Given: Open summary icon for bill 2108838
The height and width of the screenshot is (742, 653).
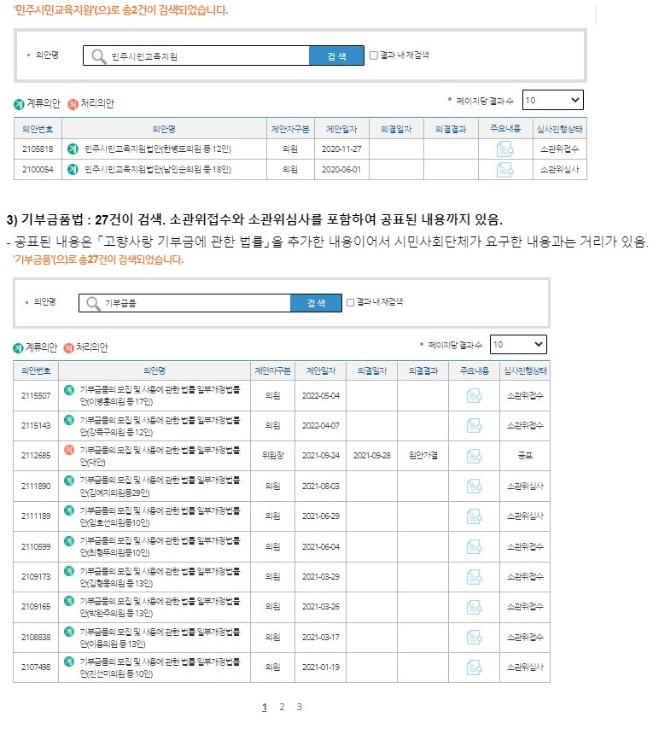Looking at the screenshot, I should [x=474, y=637].
